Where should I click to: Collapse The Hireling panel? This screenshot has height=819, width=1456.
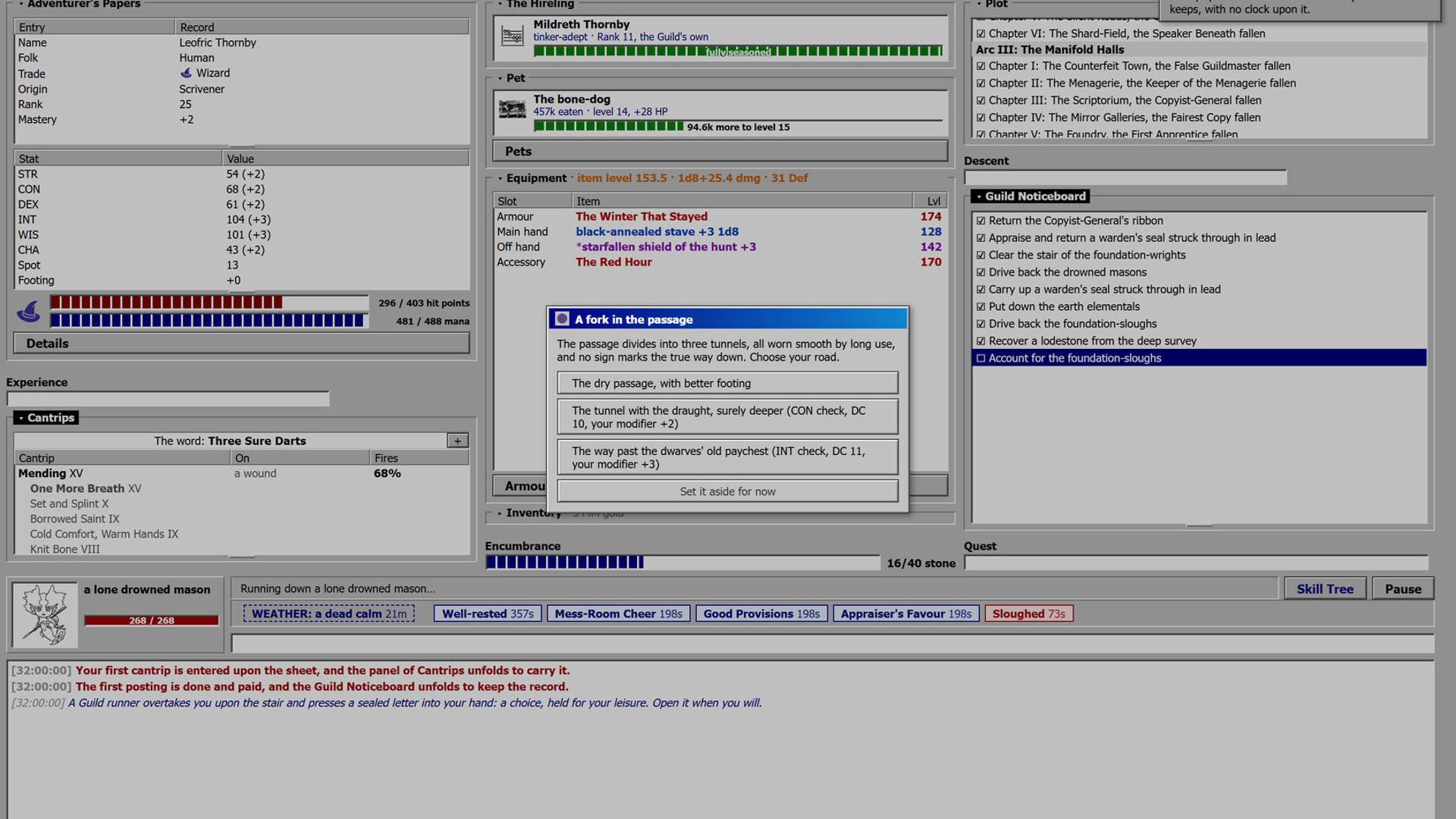500,4
